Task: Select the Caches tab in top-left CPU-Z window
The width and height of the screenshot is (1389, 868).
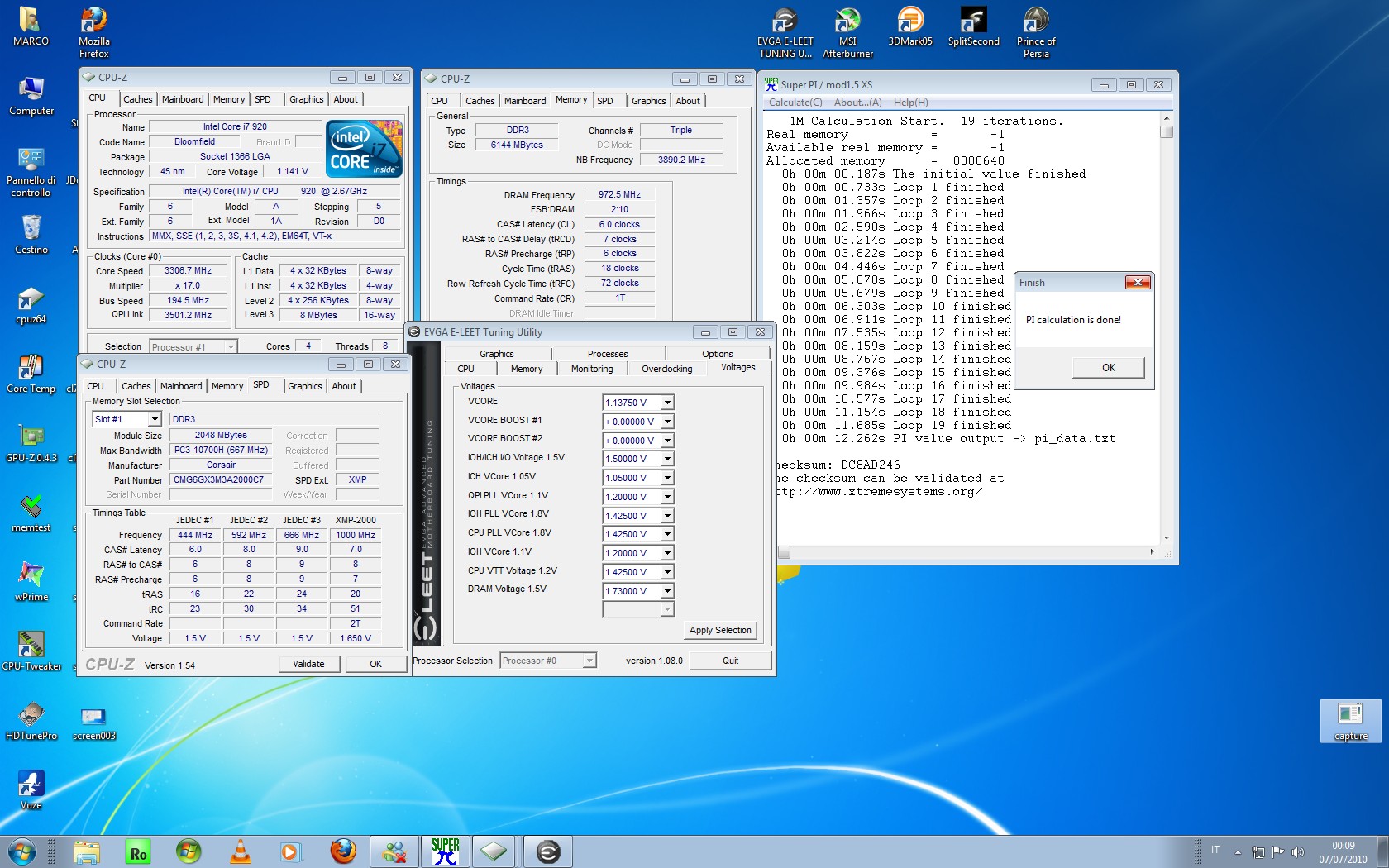Action: coord(138,99)
